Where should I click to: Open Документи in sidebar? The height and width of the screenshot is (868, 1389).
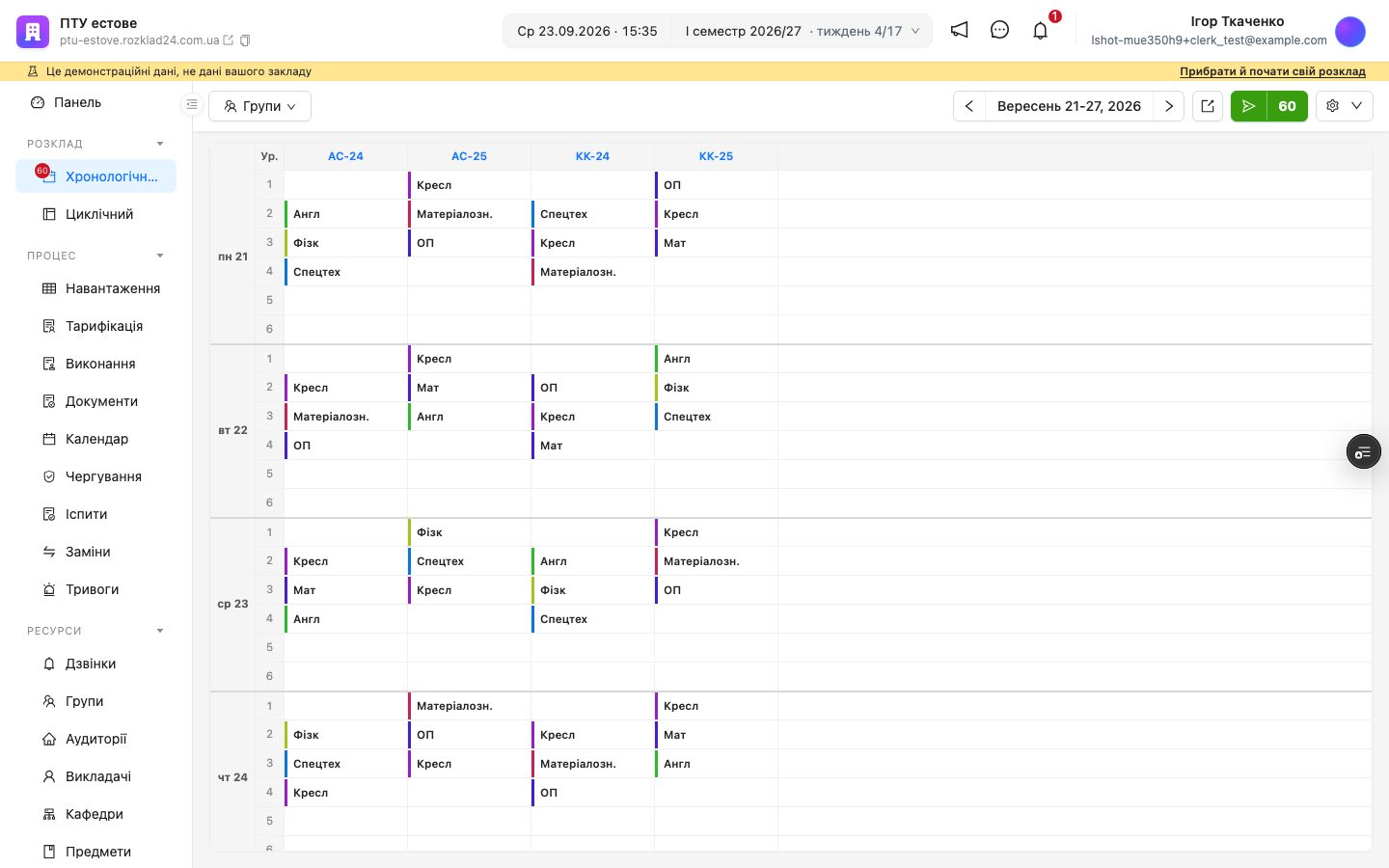(x=96, y=401)
